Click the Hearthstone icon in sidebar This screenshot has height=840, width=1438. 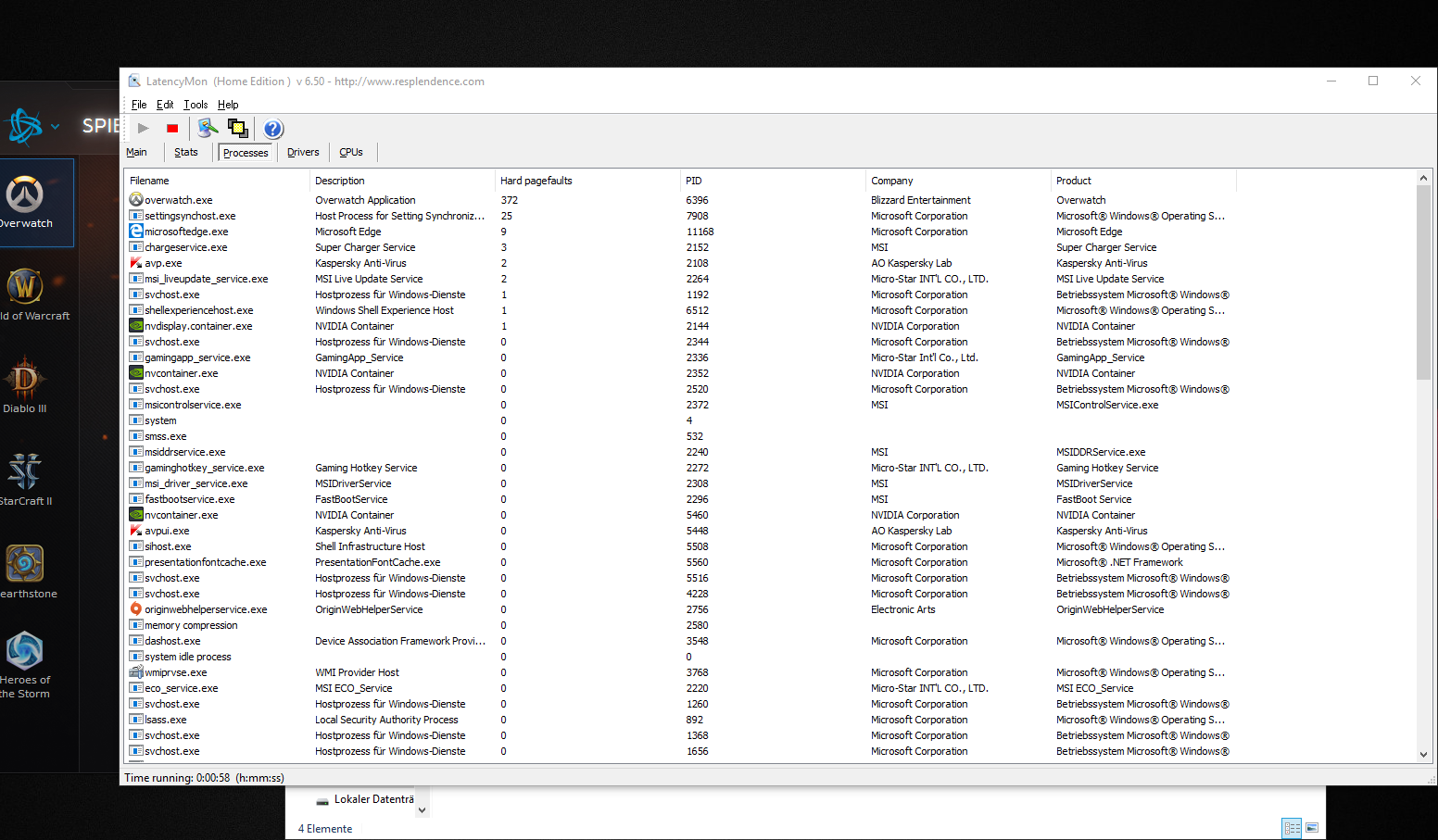[25, 563]
